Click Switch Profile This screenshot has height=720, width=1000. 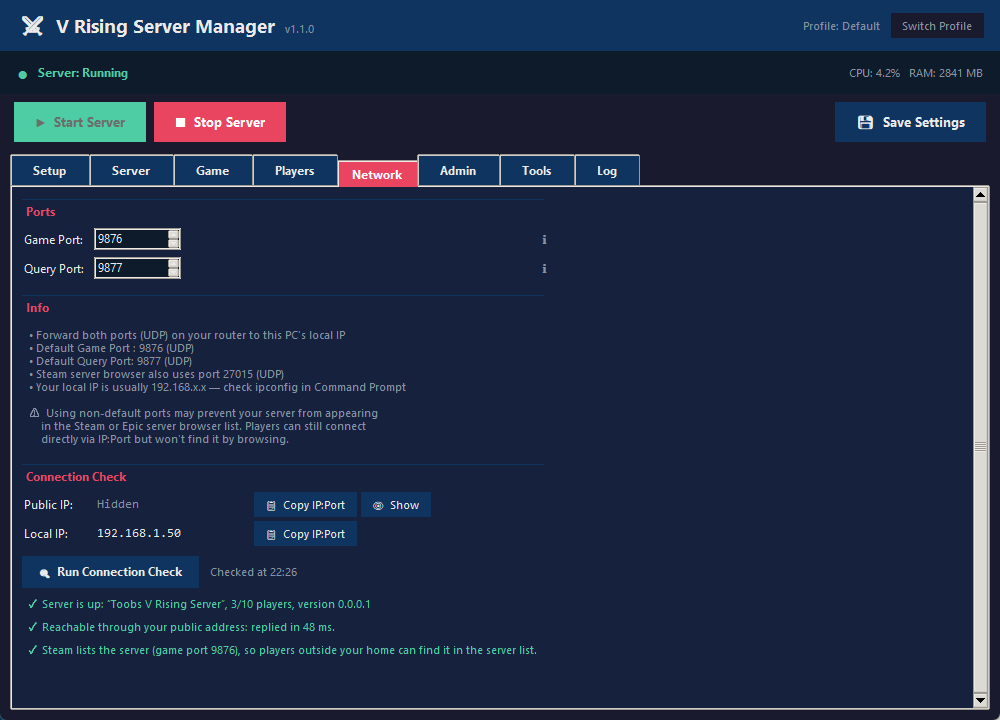point(937,26)
